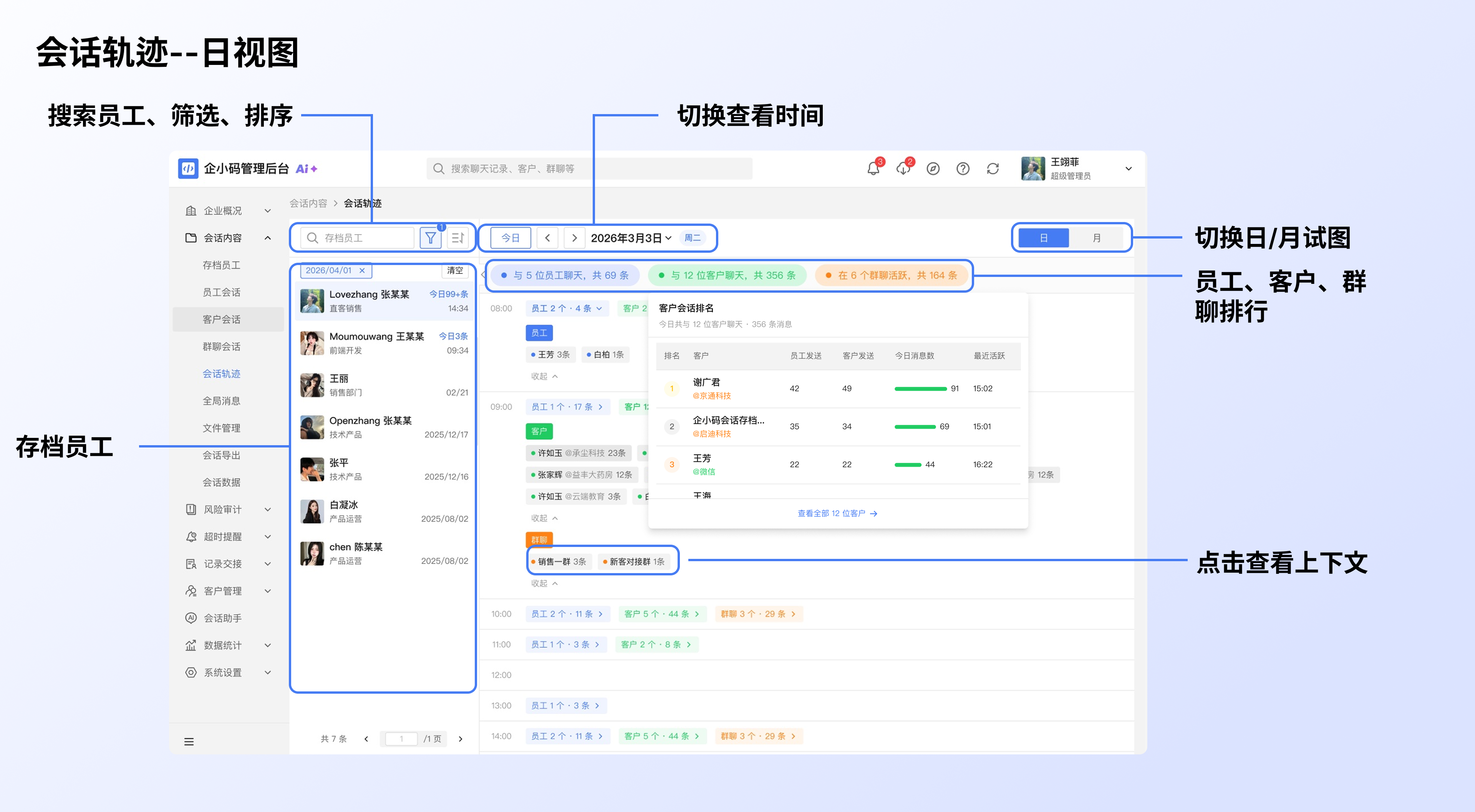Remove the 2026/04/01 filter tag
Image resolution: width=1475 pixels, height=812 pixels.
click(362, 270)
